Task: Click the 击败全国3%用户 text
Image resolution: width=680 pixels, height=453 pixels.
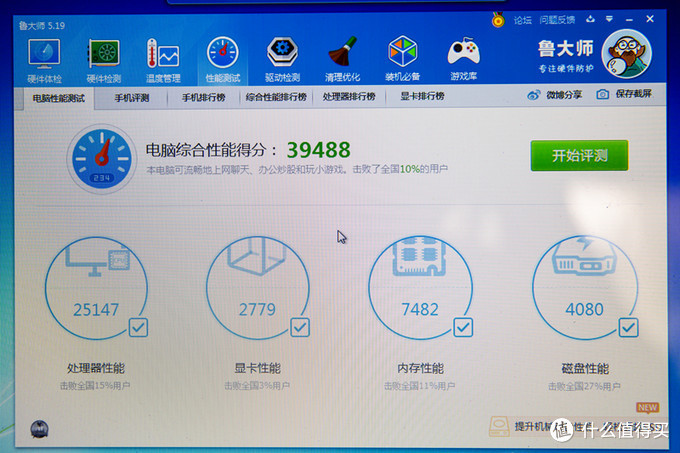Action: click(257, 385)
